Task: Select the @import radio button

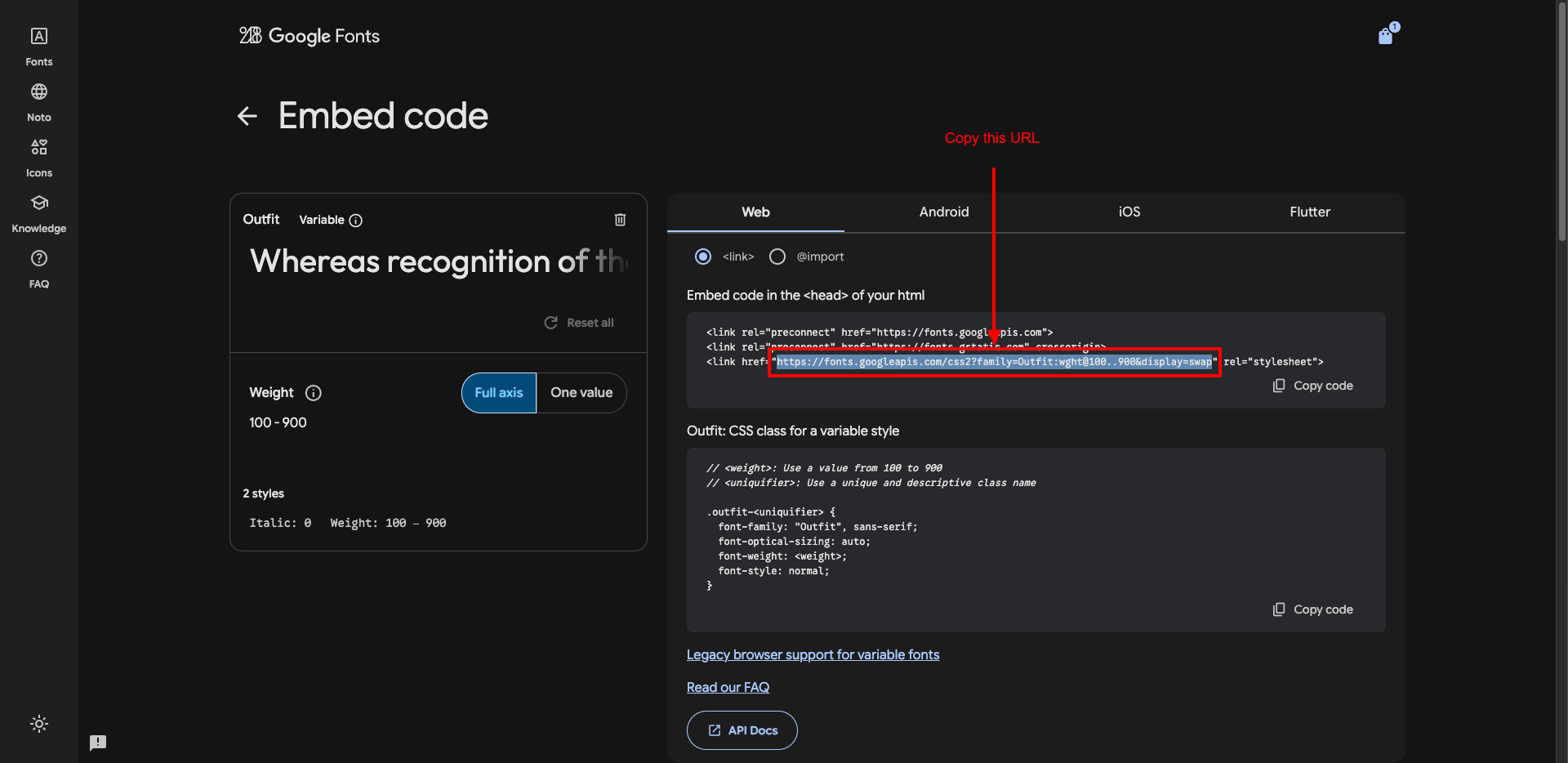Action: click(777, 257)
